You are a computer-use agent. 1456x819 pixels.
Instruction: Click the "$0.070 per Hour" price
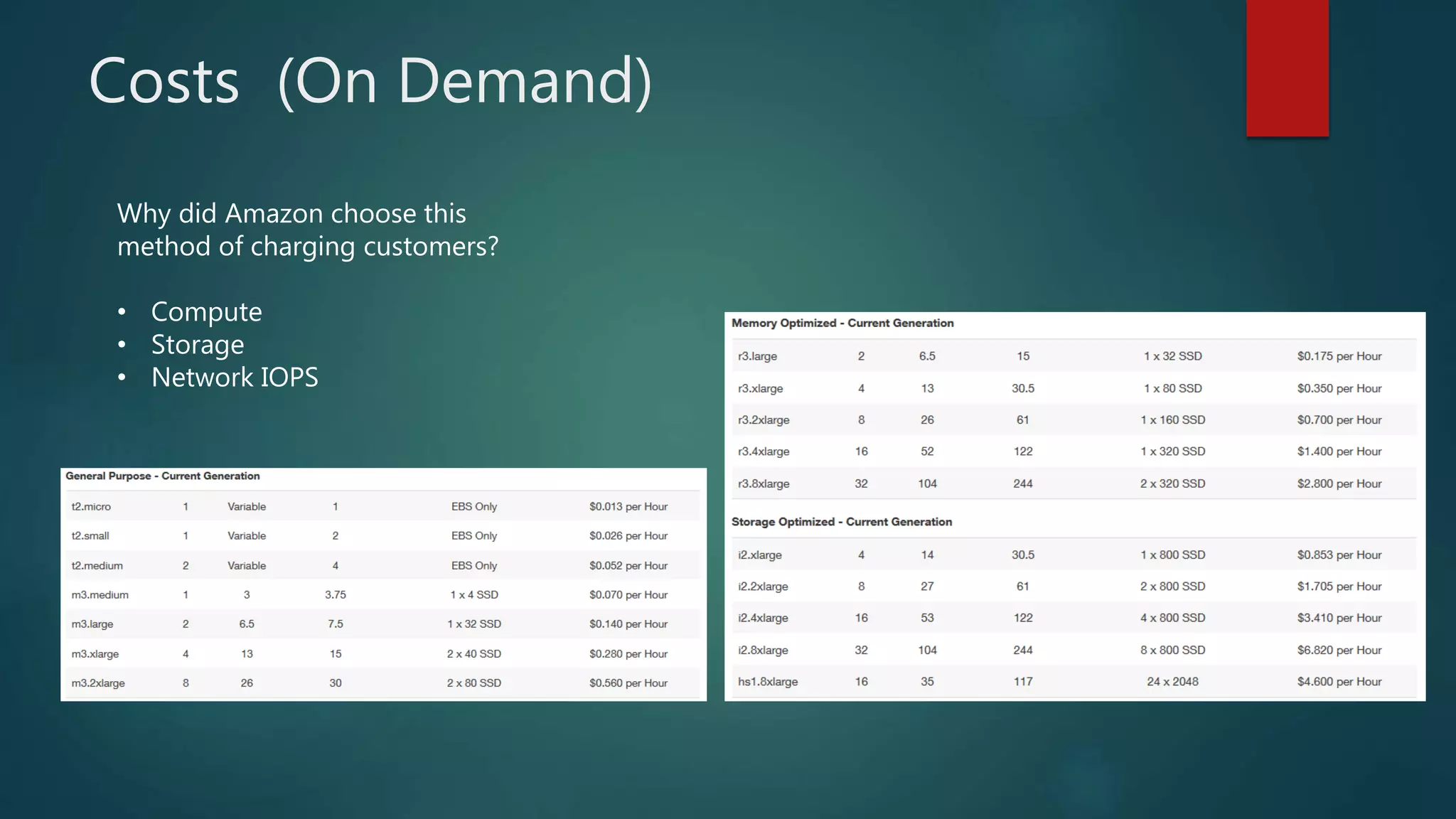coord(628,594)
